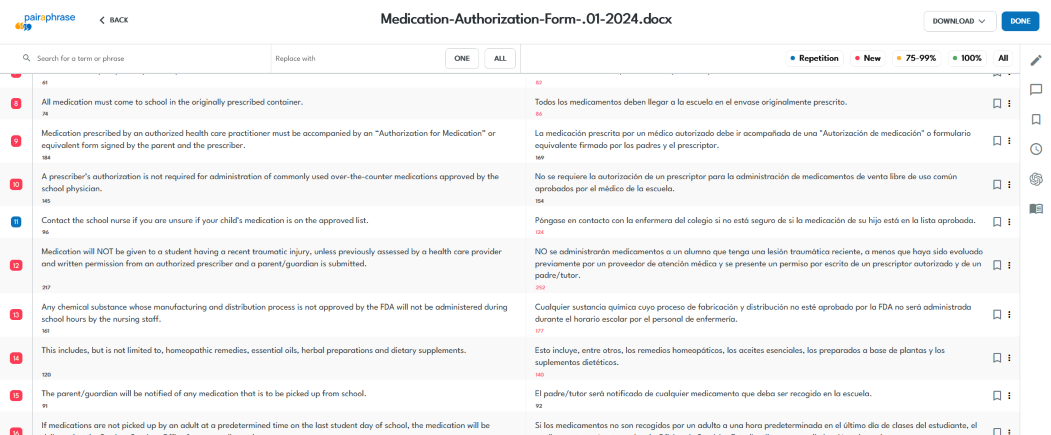Go Back to previous page
The image size is (1051, 435).
pyautogui.click(x=114, y=20)
